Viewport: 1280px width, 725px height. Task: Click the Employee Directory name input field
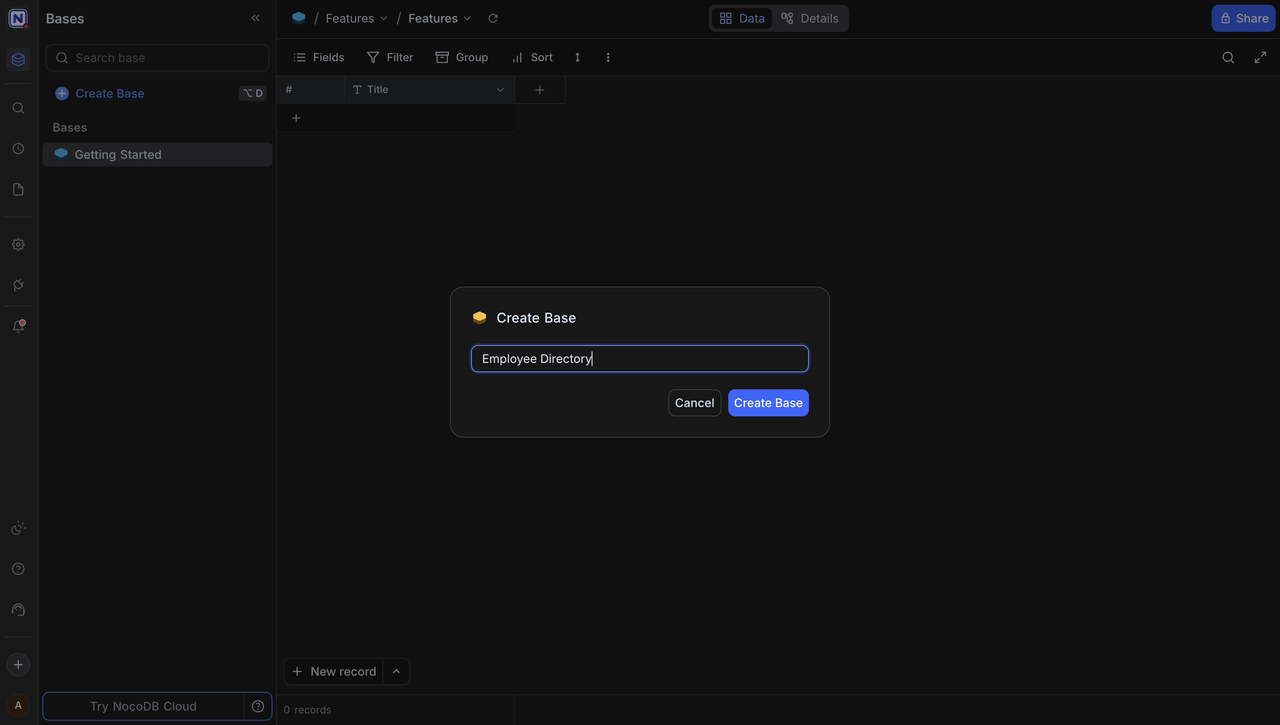click(x=639, y=358)
